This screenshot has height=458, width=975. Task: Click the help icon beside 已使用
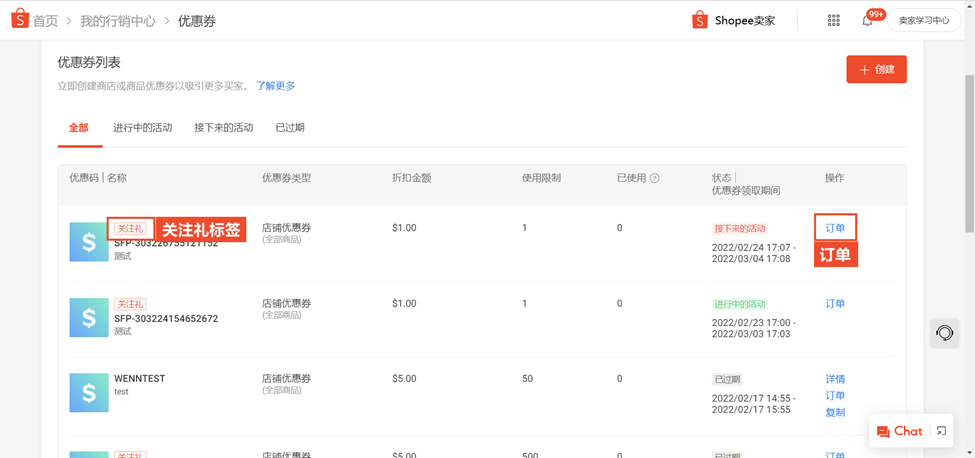pos(655,179)
